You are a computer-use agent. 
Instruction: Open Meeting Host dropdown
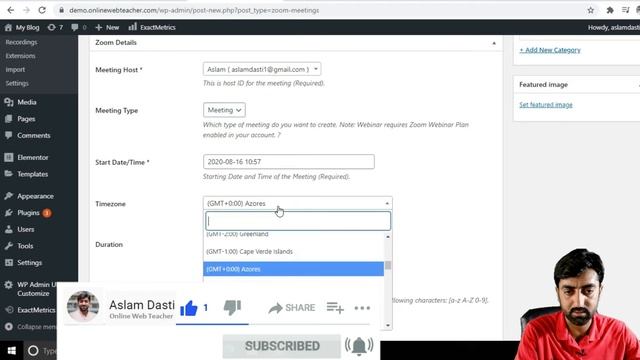click(262, 69)
